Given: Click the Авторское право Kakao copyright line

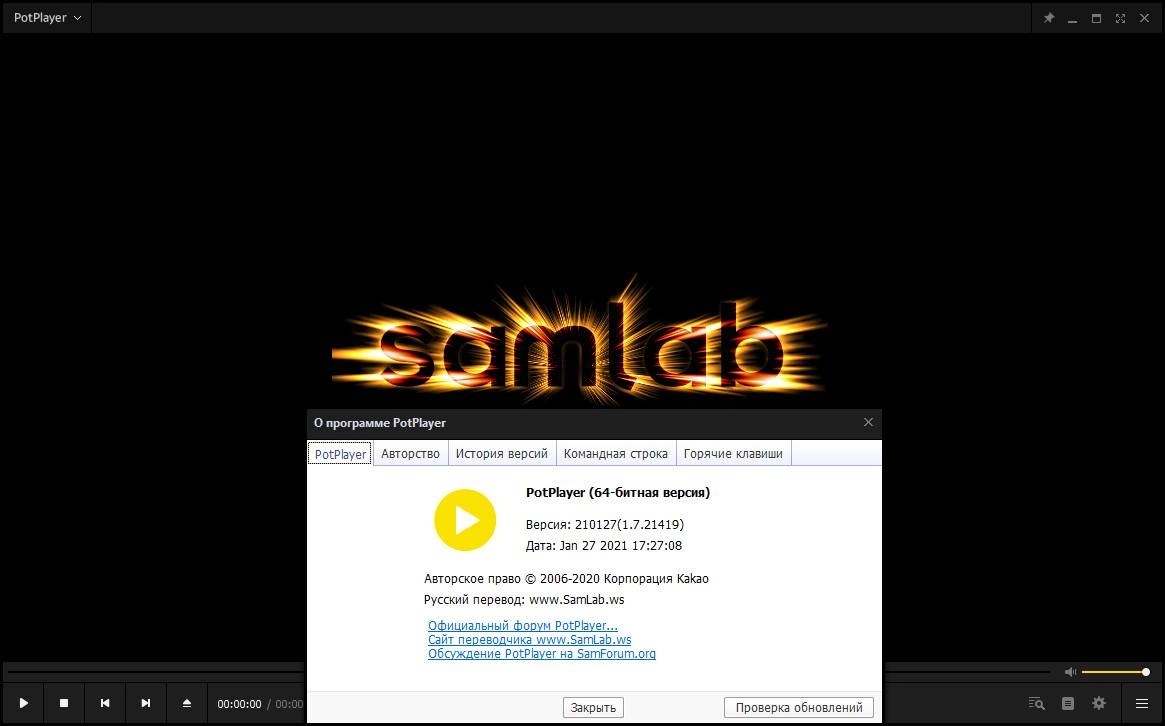Looking at the screenshot, I should 566,579.
